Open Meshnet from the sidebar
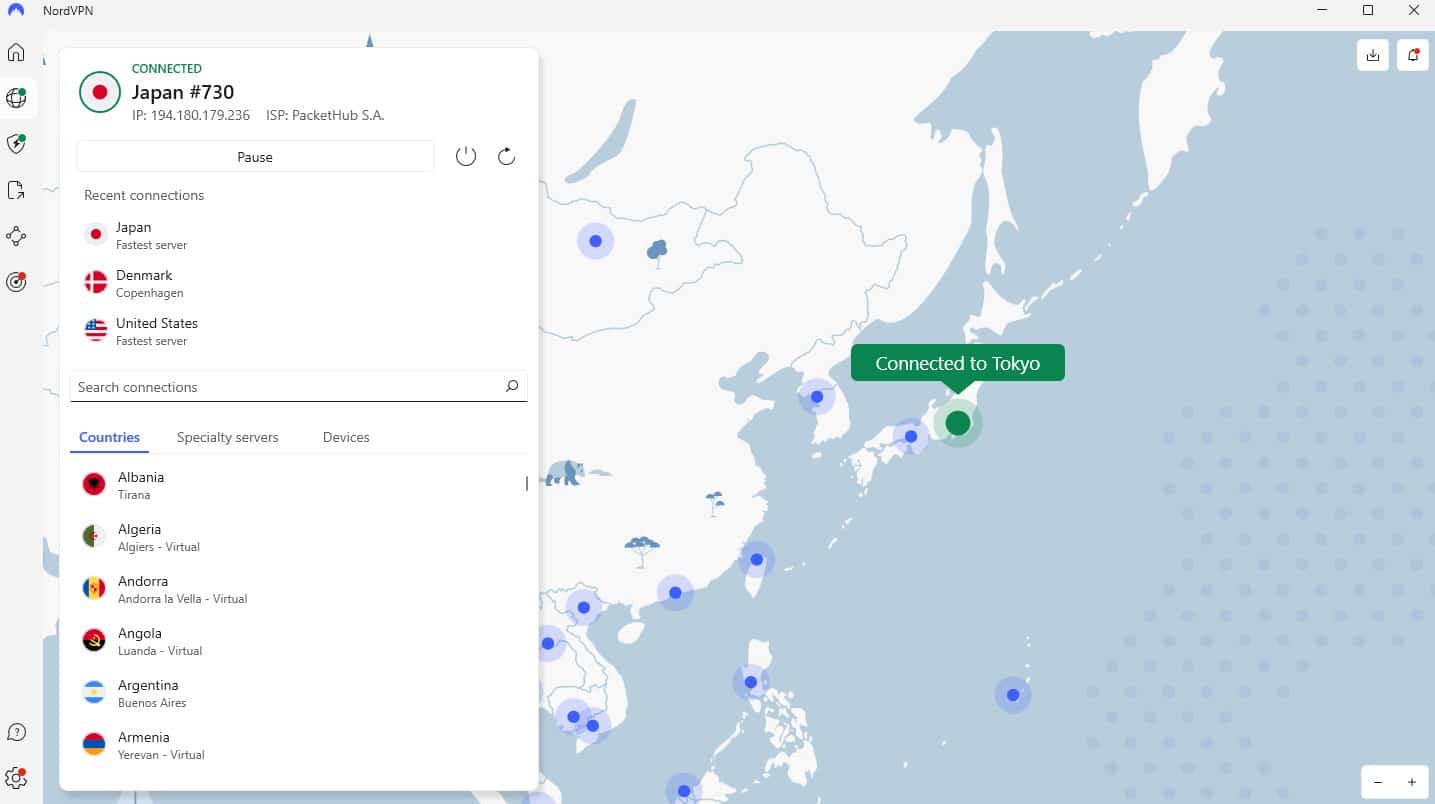The height and width of the screenshot is (804, 1435). pos(16,236)
